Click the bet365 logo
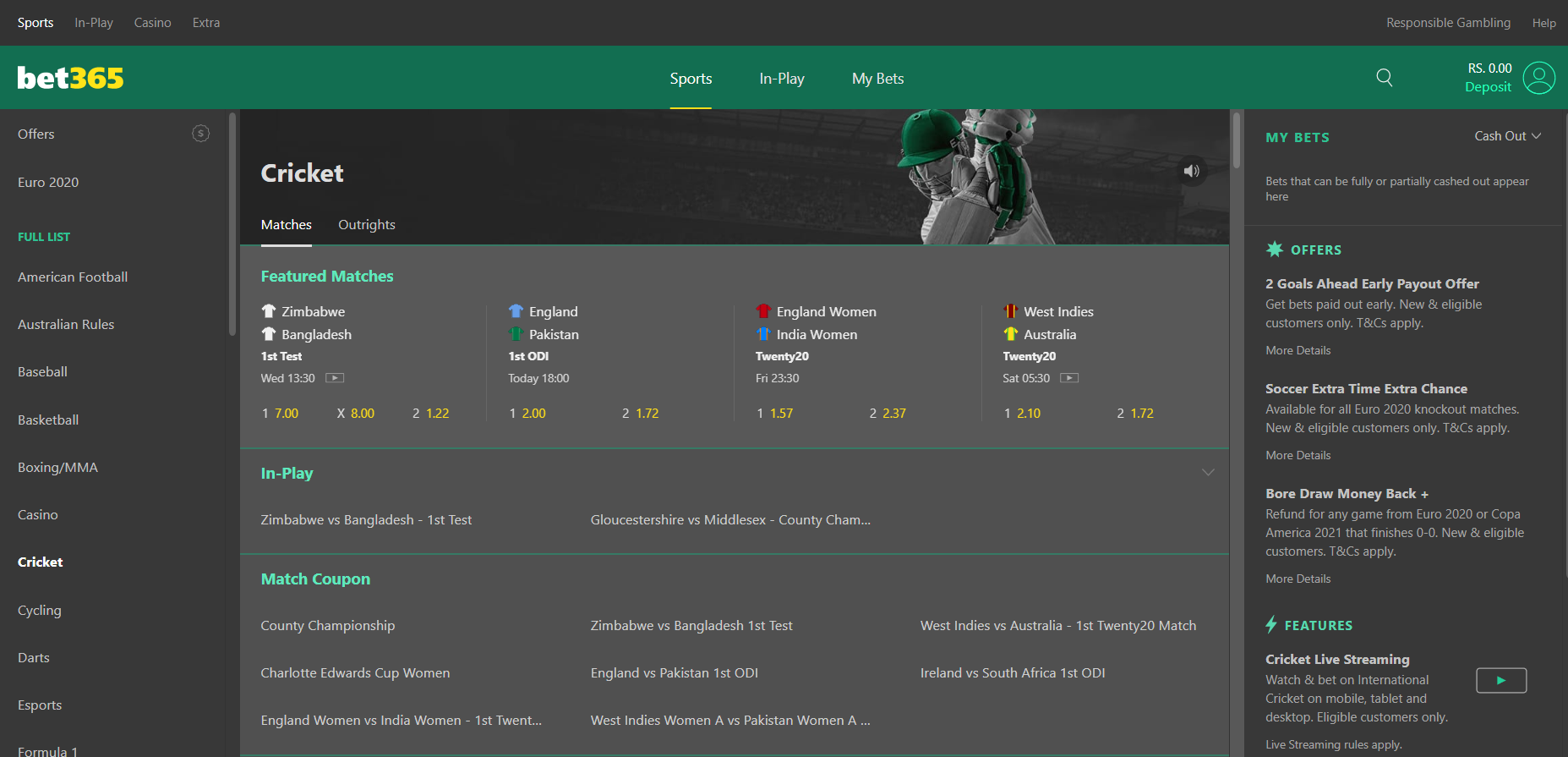1568x757 pixels. click(70, 78)
